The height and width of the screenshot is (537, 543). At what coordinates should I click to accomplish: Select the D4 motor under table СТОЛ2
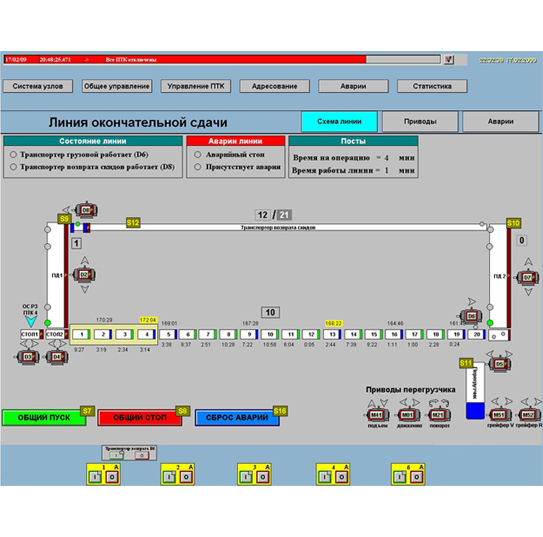click(x=57, y=357)
